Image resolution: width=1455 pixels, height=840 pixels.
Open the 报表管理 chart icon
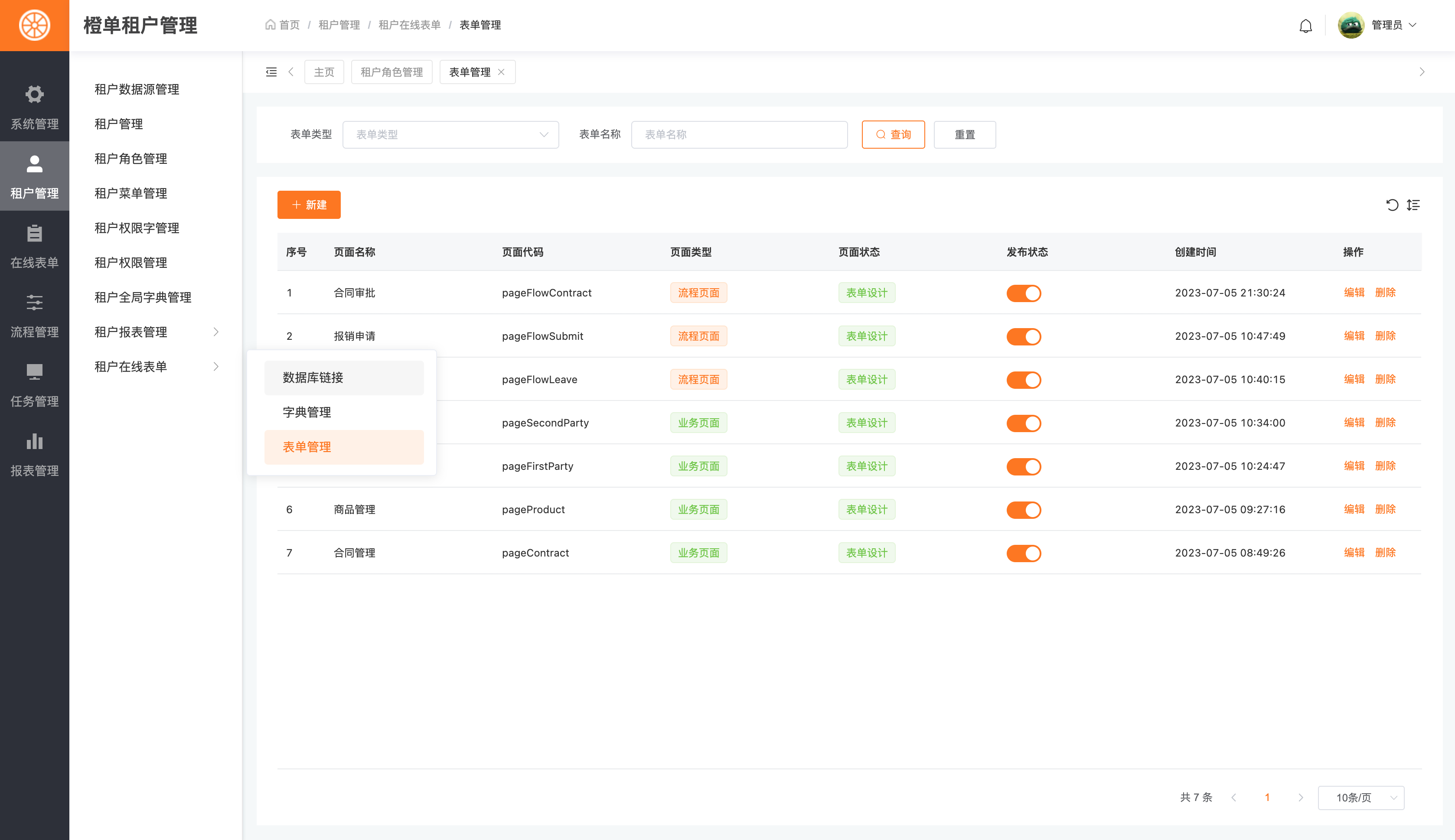click(x=35, y=441)
